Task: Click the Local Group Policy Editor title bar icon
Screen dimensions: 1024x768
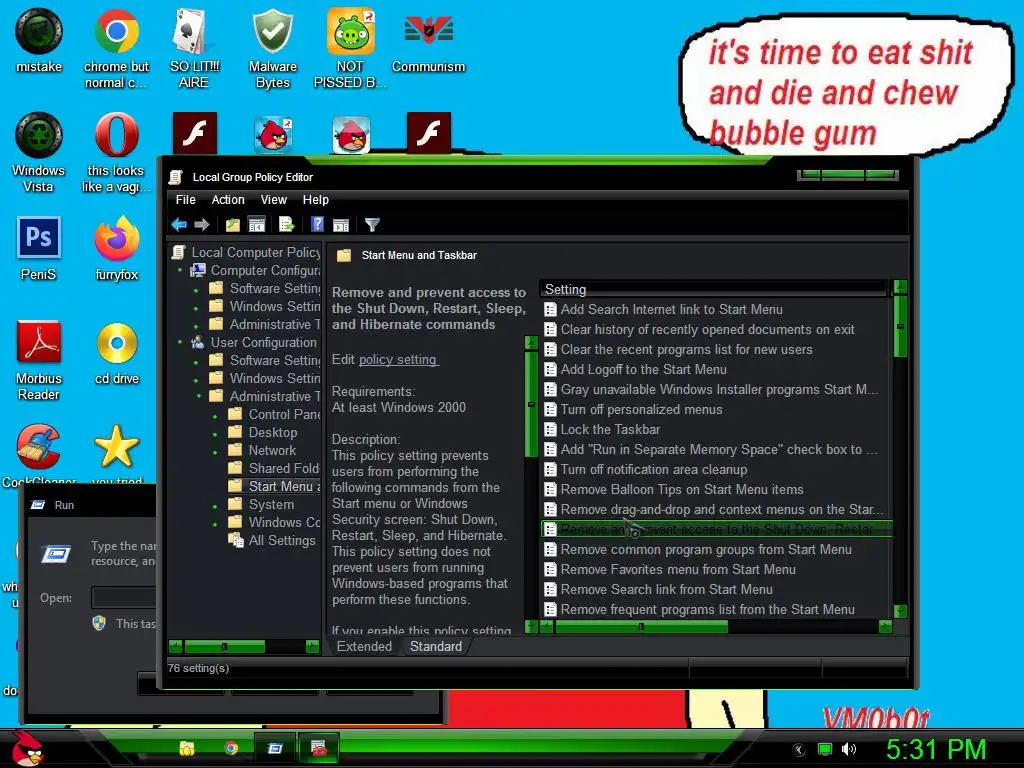Action: pos(175,177)
